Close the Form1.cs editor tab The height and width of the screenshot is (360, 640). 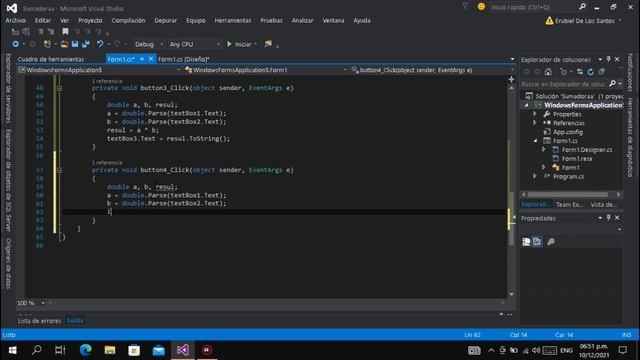pyautogui.click(x=151, y=59)
